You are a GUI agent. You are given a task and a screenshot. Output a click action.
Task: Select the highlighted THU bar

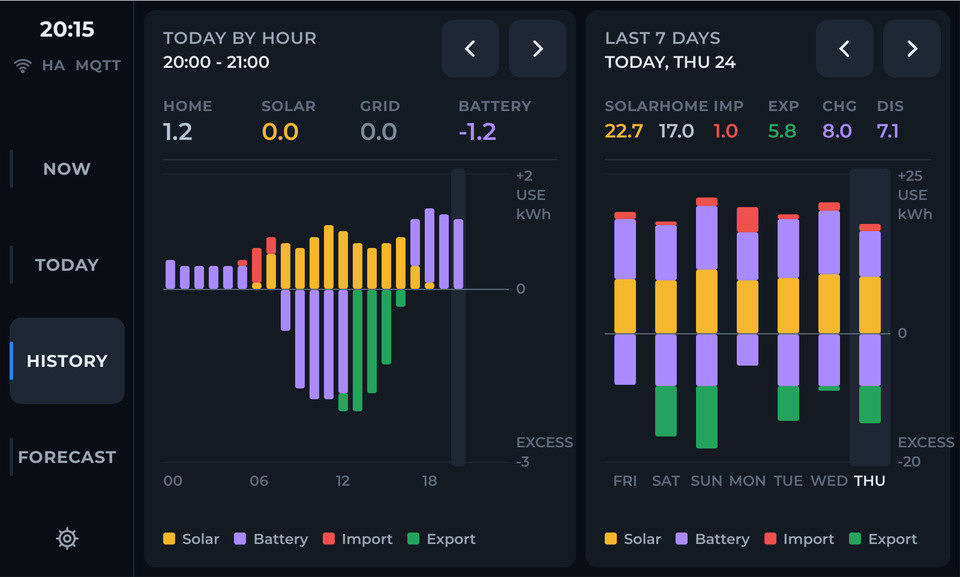(870, 323)
